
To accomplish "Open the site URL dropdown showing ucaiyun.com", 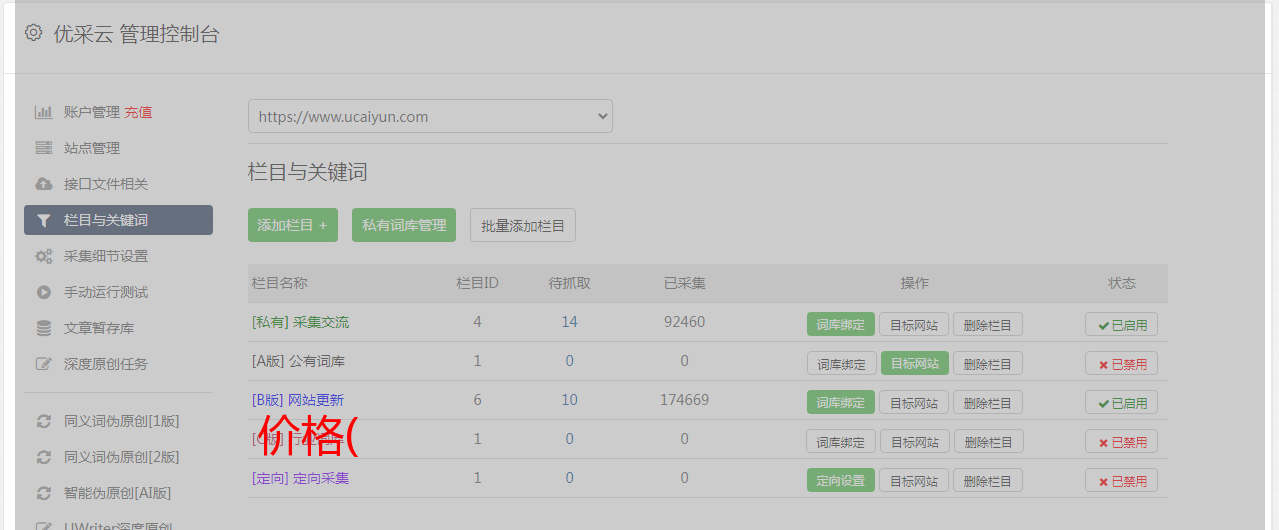I will [x=430, y=116].
